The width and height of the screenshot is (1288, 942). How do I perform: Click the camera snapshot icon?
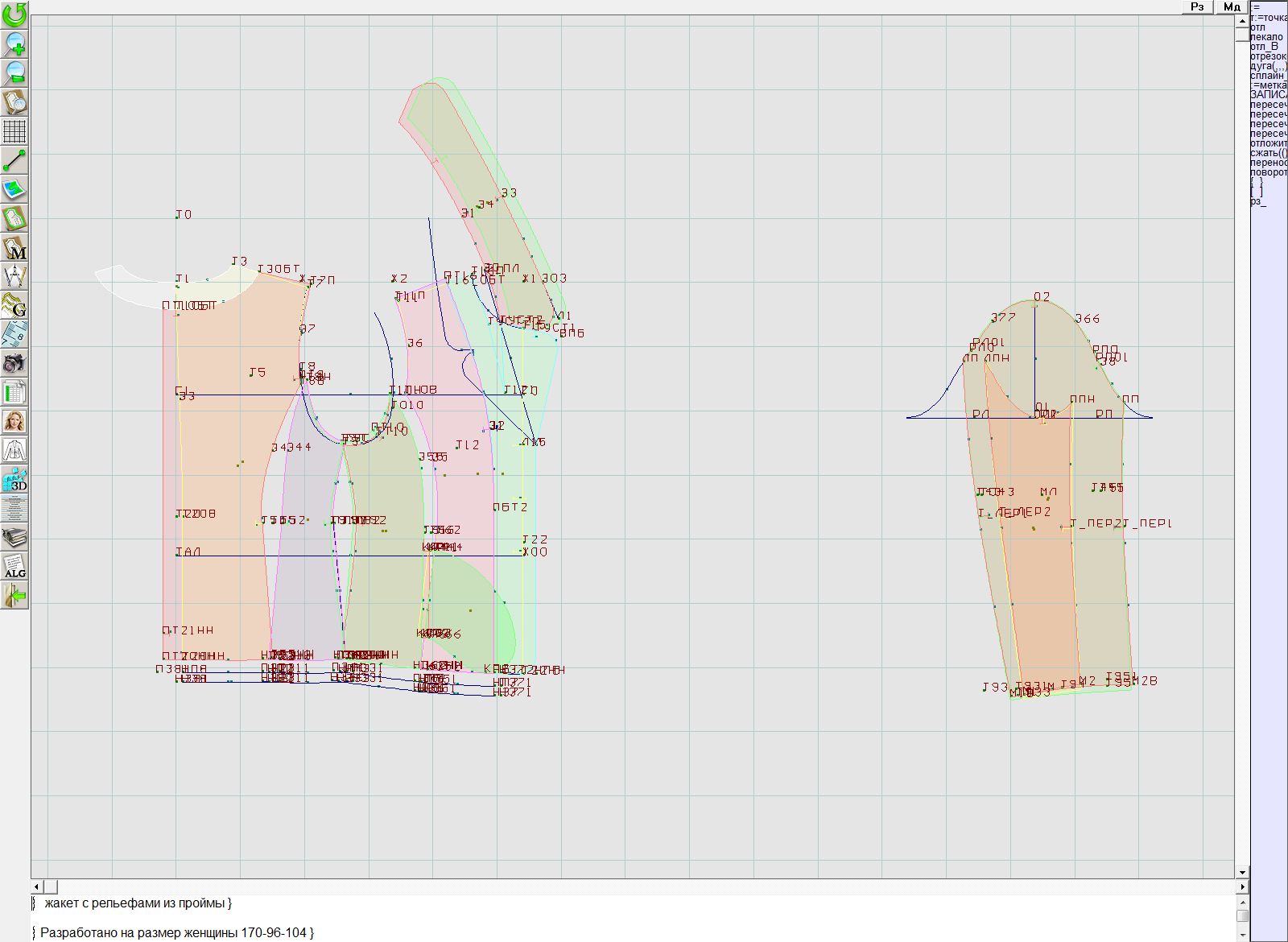click(14, 363)
